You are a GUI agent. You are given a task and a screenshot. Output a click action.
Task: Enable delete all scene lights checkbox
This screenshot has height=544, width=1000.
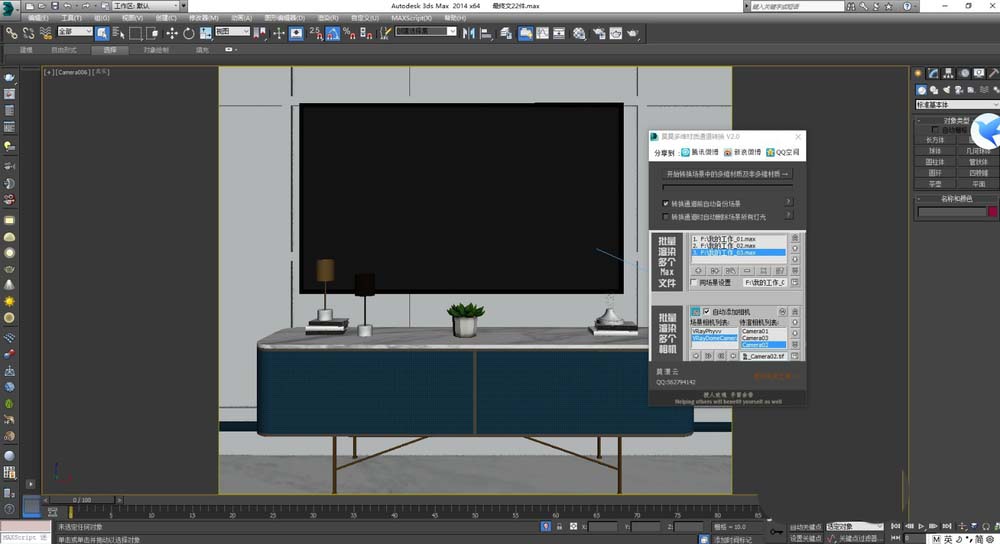tap(667, 216)
